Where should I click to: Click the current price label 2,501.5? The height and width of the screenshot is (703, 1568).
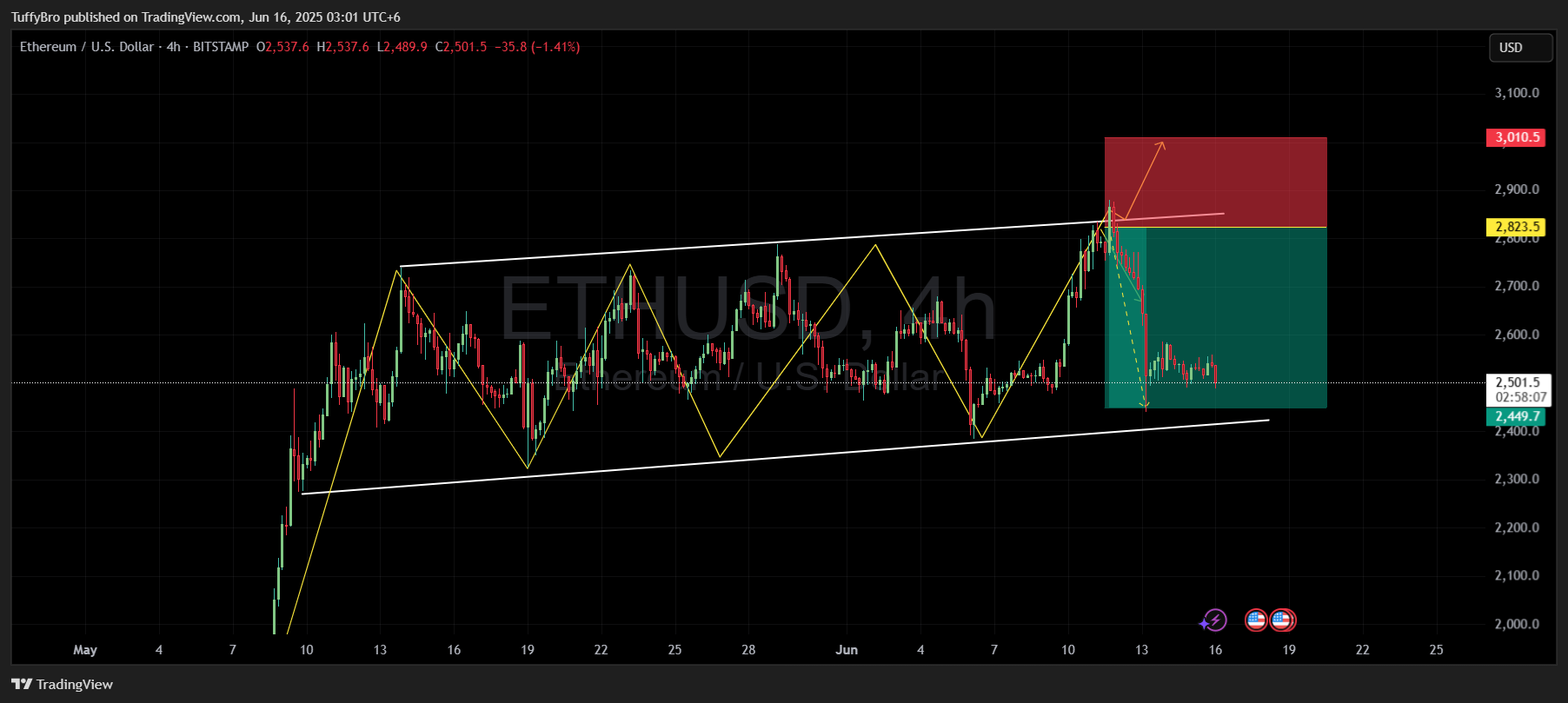1518,382
